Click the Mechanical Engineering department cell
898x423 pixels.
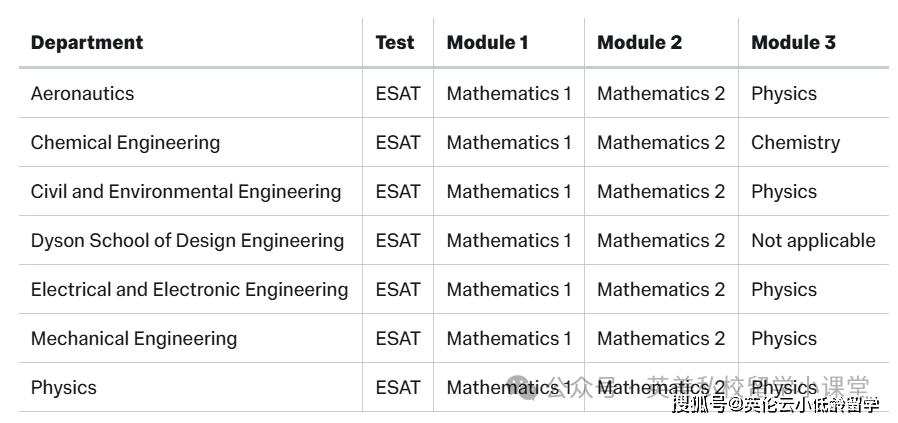point(134,339)
